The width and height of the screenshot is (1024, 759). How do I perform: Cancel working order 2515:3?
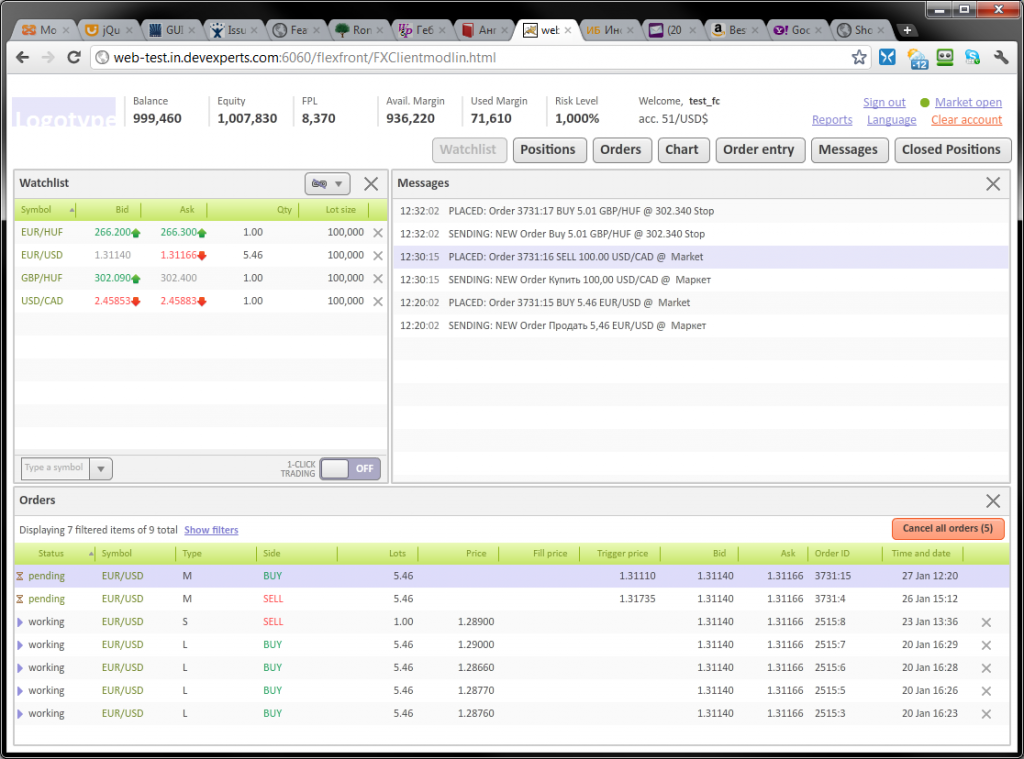[987, 714]
